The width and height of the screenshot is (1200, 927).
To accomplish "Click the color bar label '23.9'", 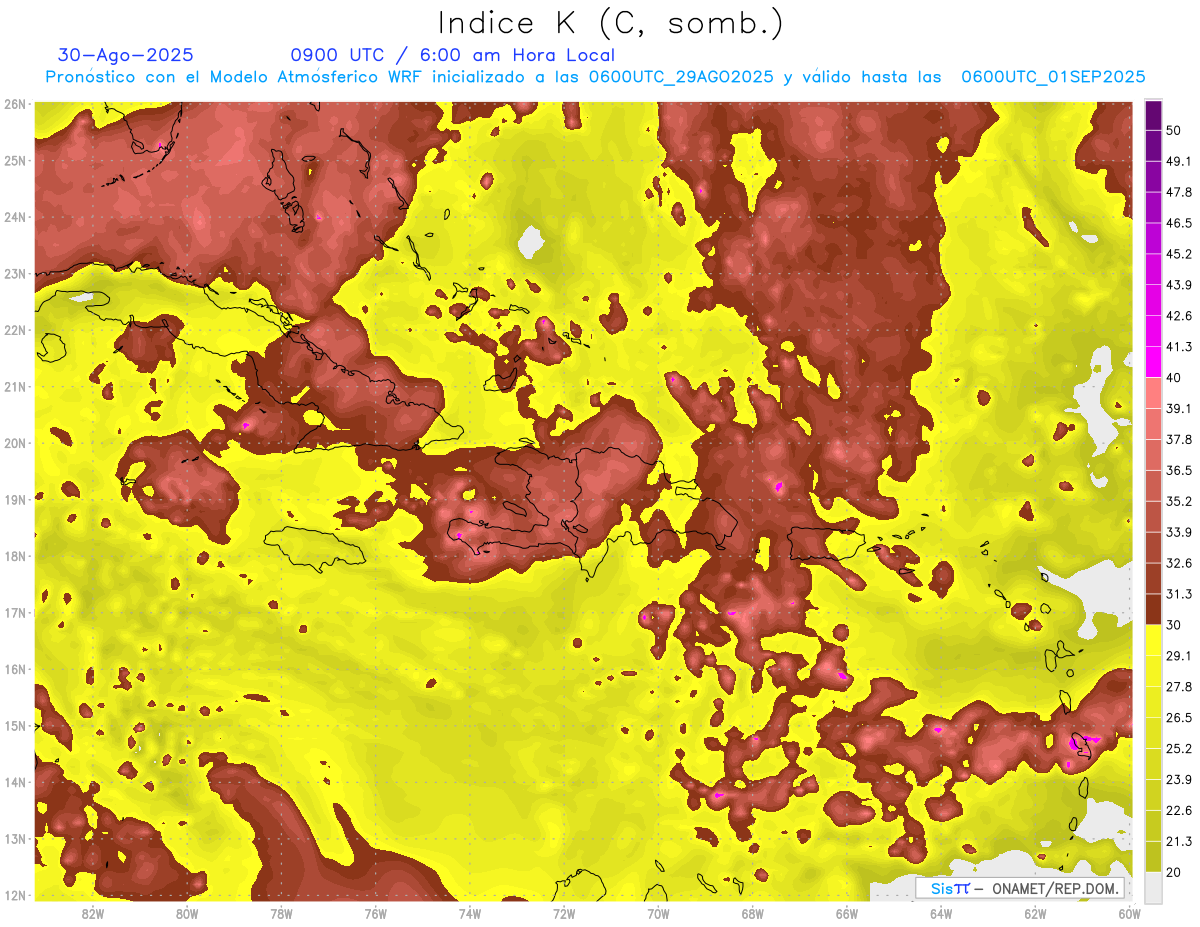I will click(1179, 779).
